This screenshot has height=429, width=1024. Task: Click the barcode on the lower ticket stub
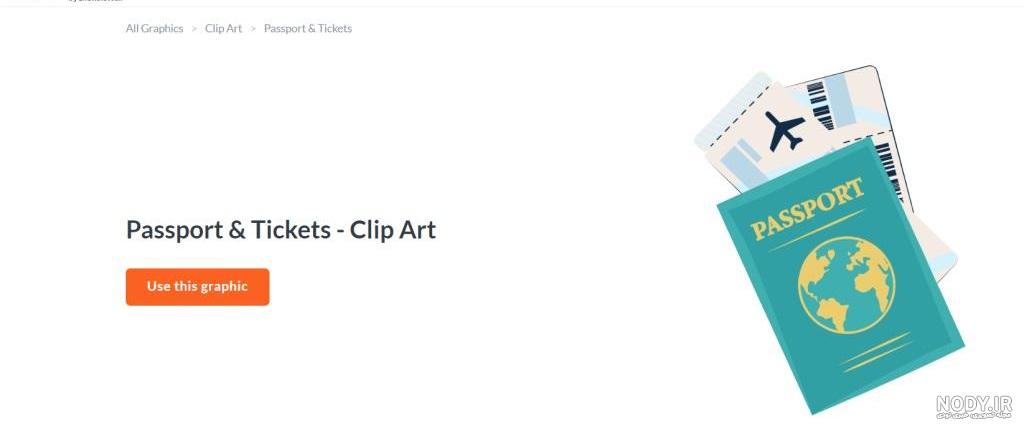(x=889, y=172)
